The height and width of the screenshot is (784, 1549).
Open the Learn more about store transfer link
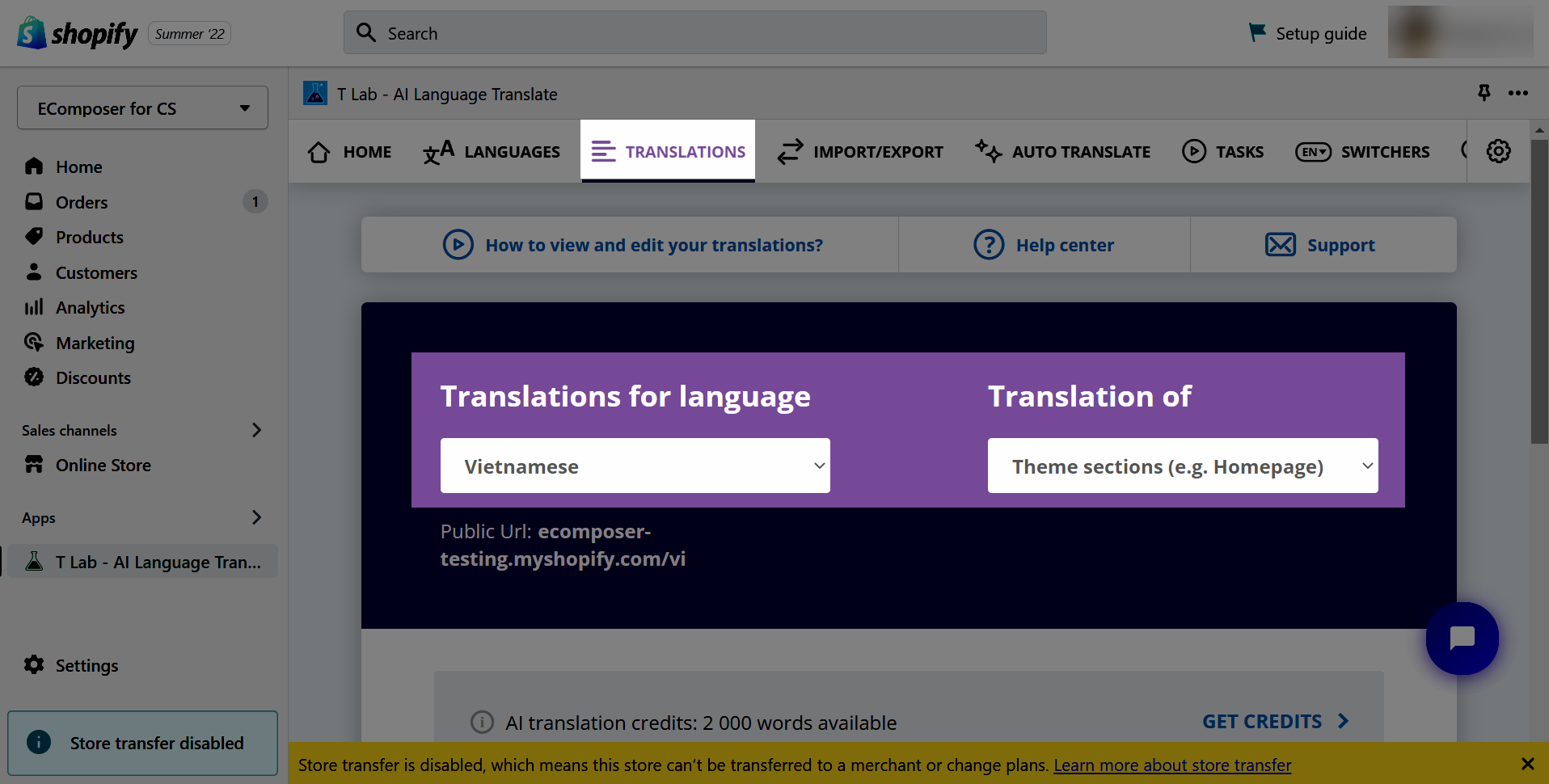click(1171, 765)
